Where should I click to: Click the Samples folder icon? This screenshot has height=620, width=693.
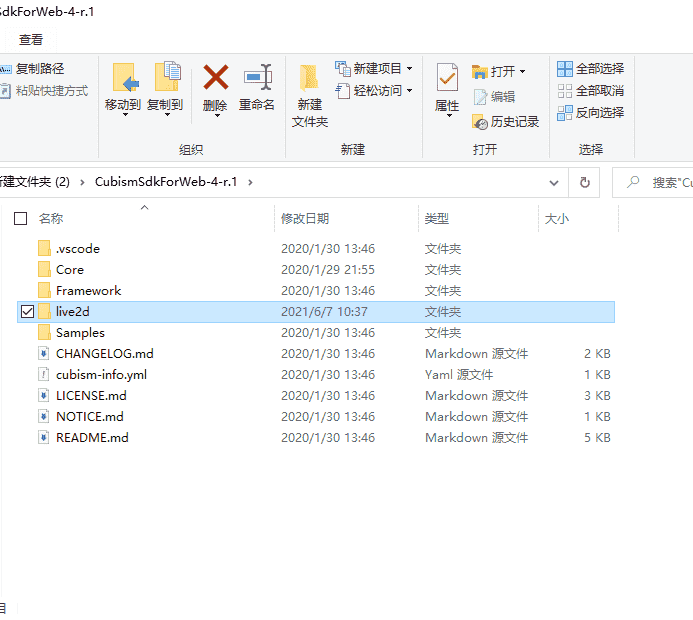(44, 332)
